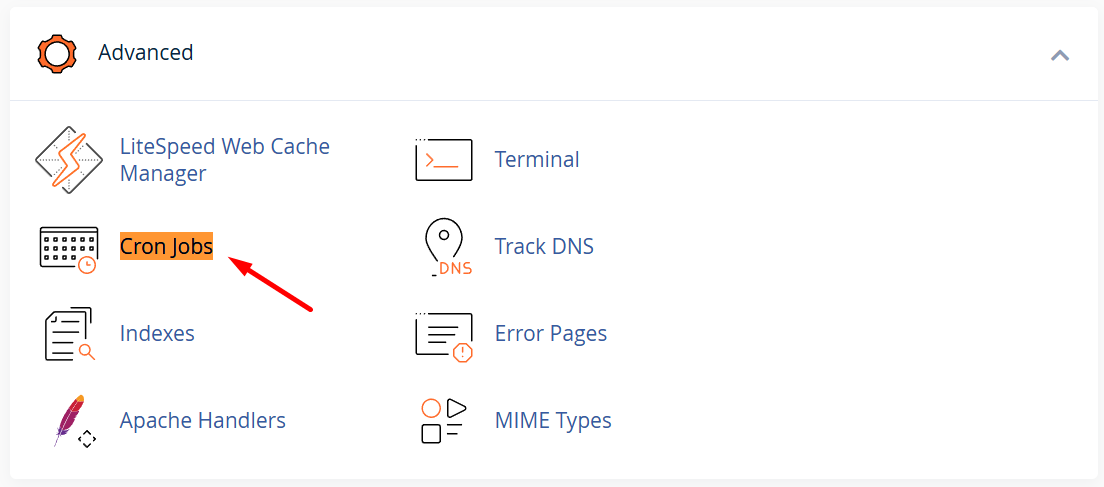Open the Error Pages icon
The image size is (1104, 487).
click(x=443, y=334)
